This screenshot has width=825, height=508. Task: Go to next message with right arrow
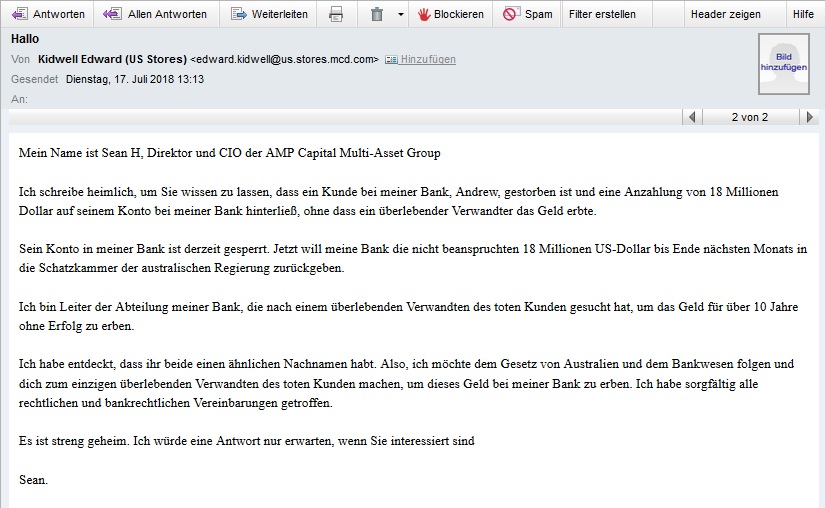[809, 117]
